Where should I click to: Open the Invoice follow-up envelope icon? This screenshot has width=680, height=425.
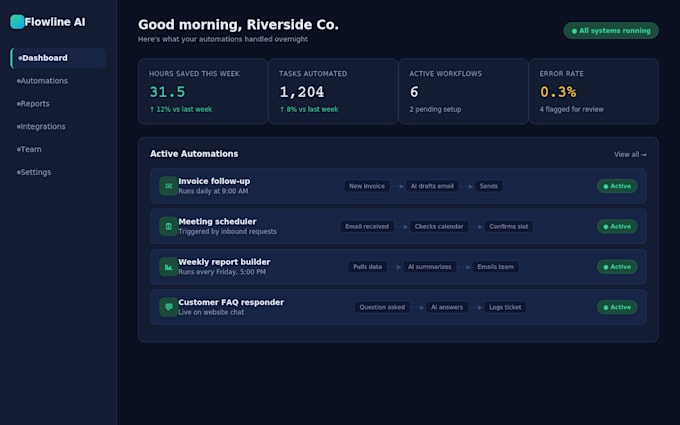tap(169, 186)
